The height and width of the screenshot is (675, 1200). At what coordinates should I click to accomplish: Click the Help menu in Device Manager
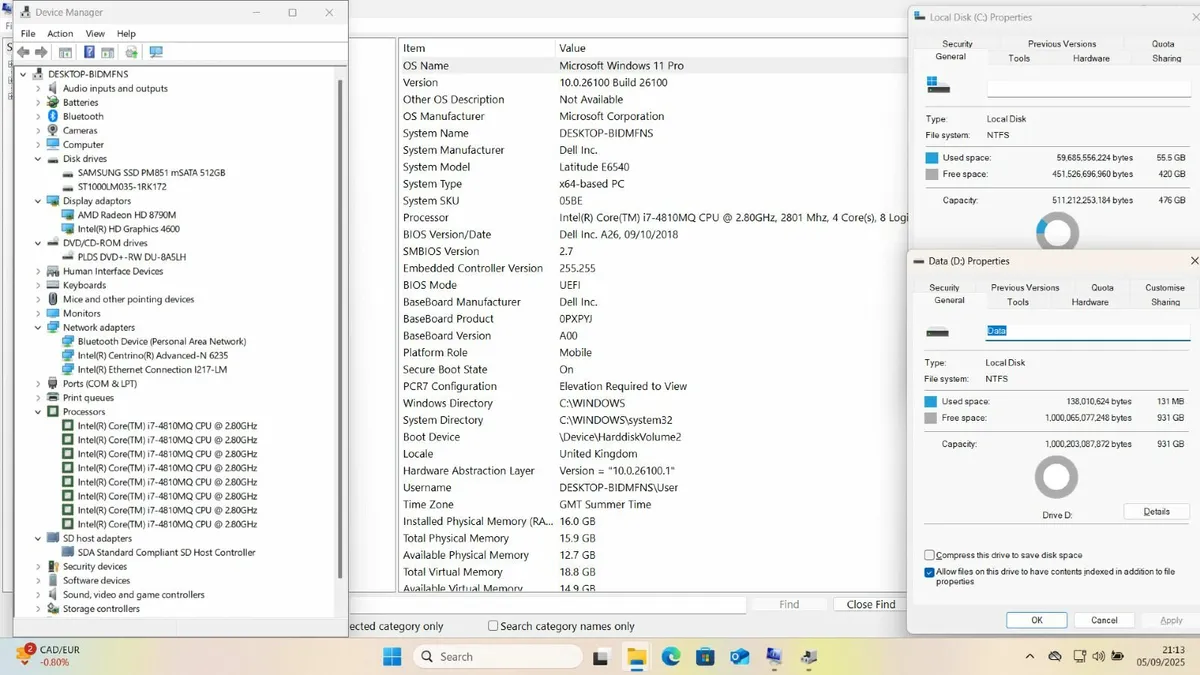[126, 33]
